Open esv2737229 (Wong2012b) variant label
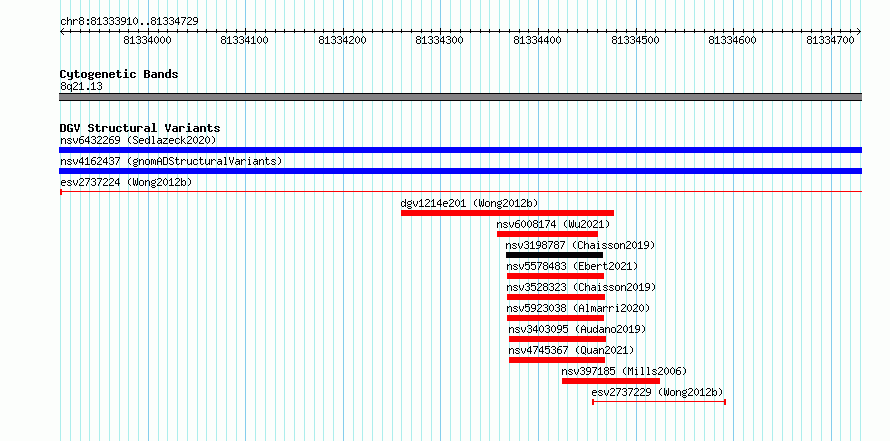This screenshot has width=890, height=441. click(x=657, y=392)
